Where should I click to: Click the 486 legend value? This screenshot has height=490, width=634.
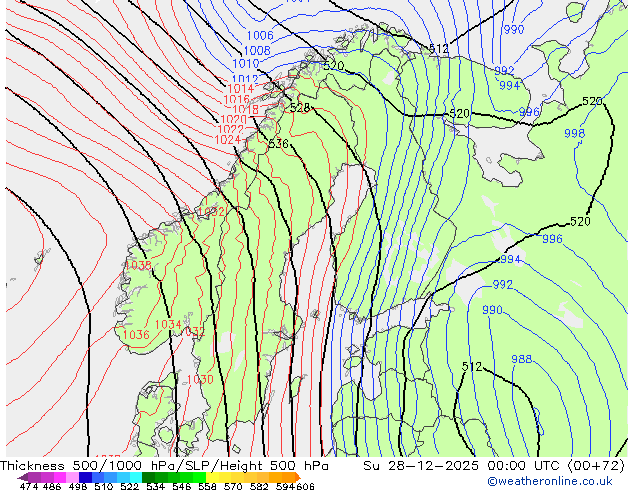tap(52, 486)
